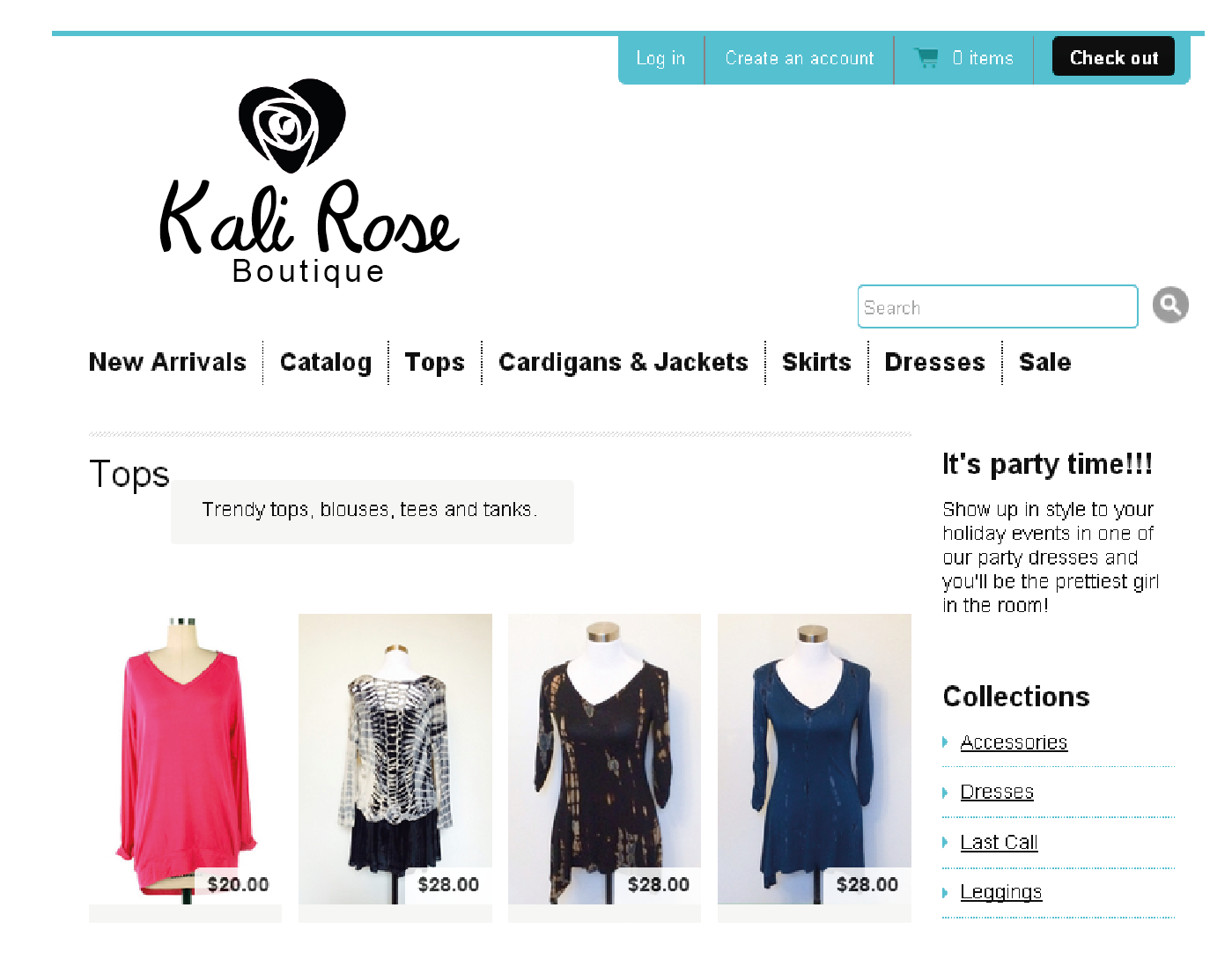Open the Skirts category

point(816,362)
